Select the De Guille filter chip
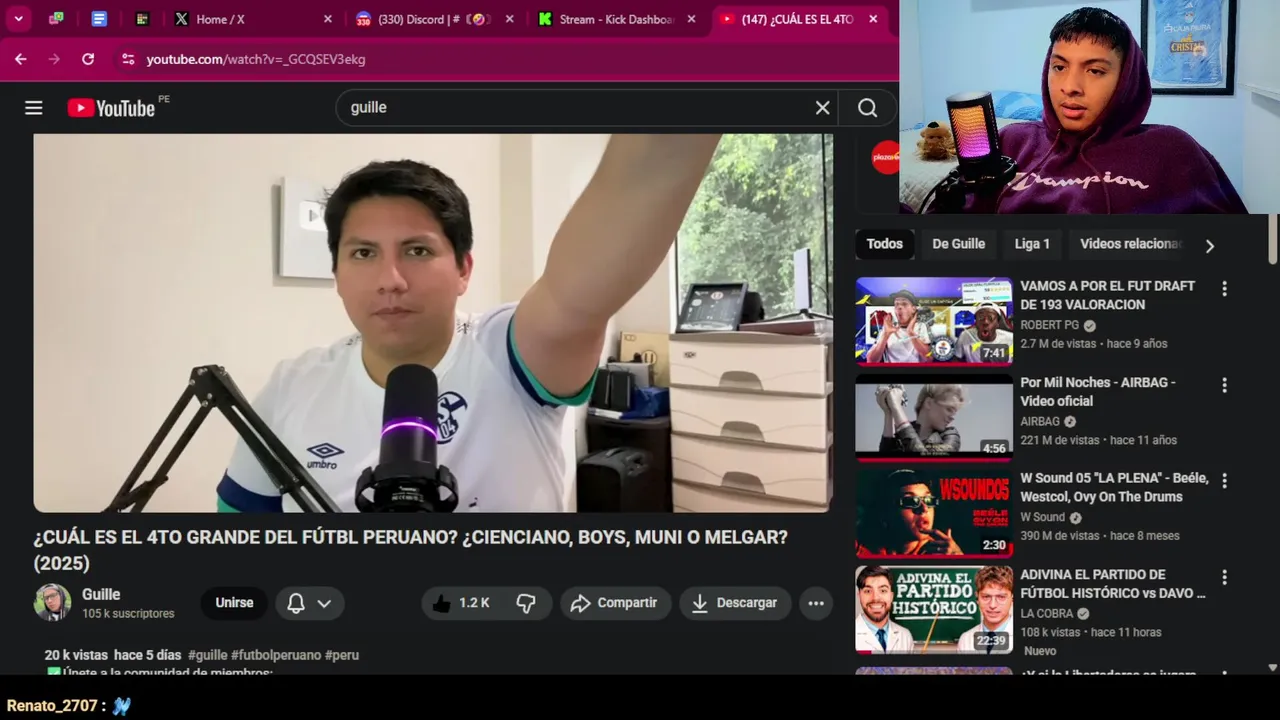Viewport: 1280px width, 720px height. tap(958, 244)
